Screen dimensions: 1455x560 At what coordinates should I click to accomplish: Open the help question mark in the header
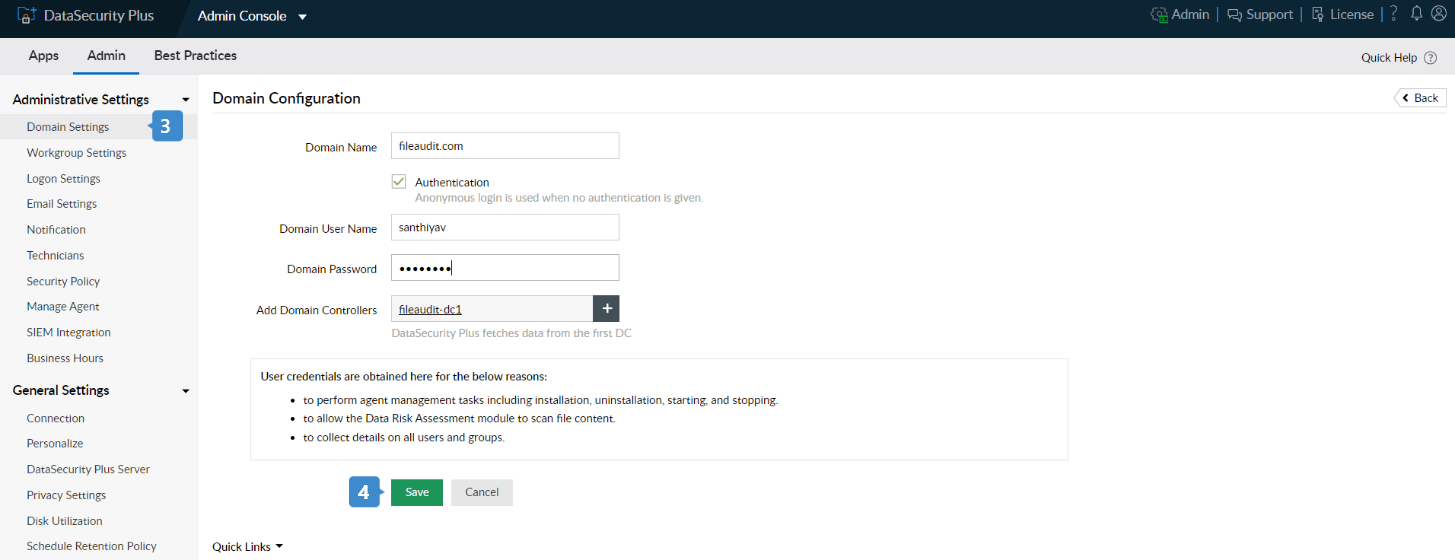1394,14
